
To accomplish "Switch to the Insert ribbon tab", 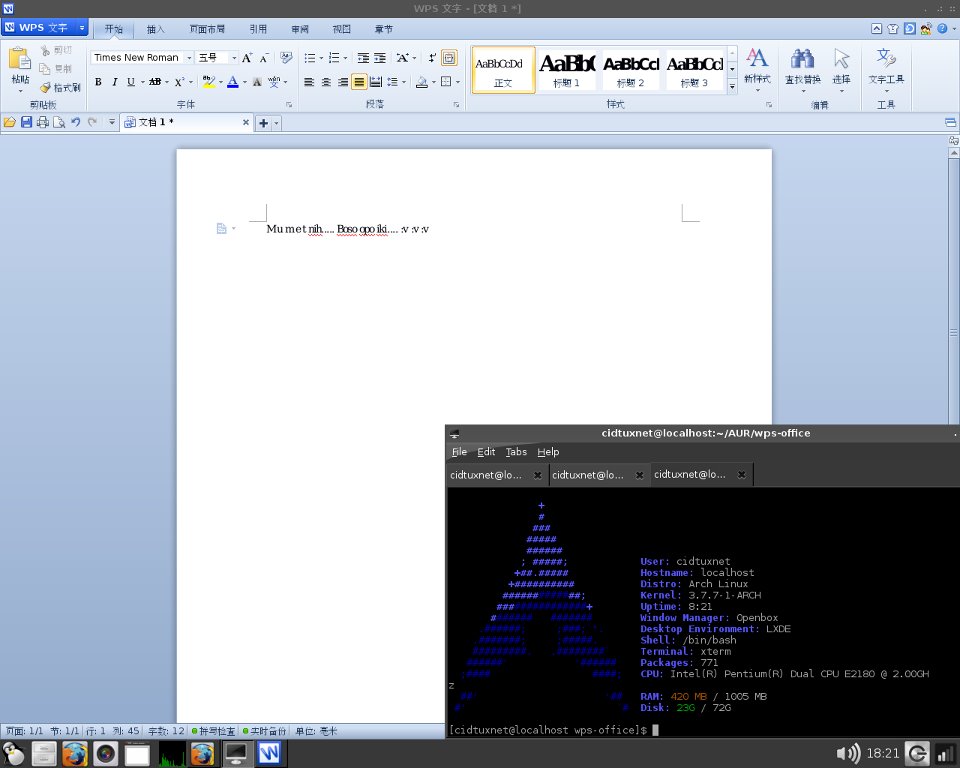I will point(156,29).
